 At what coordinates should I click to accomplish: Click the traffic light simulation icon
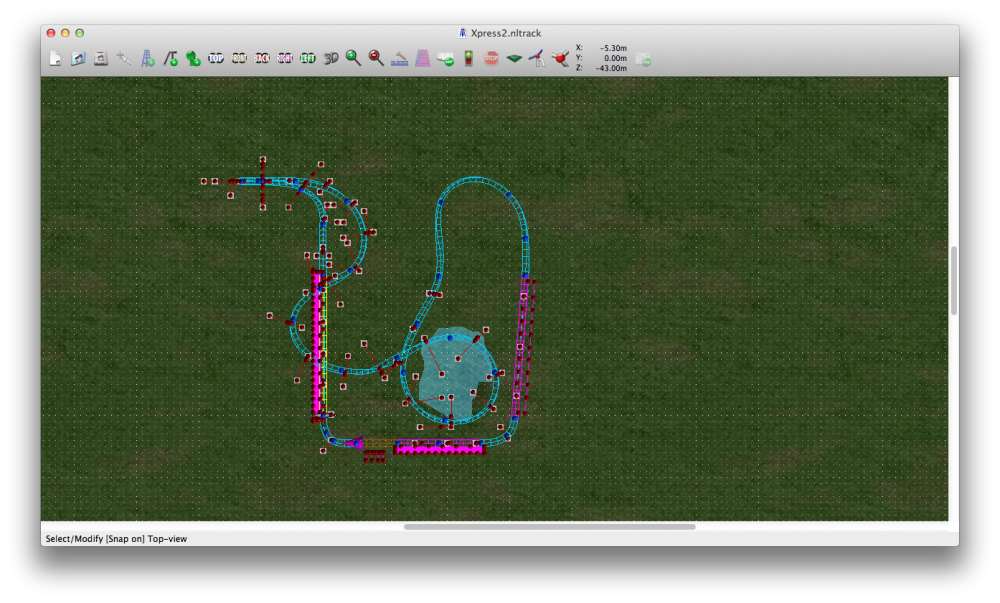[x=468, y=59]
